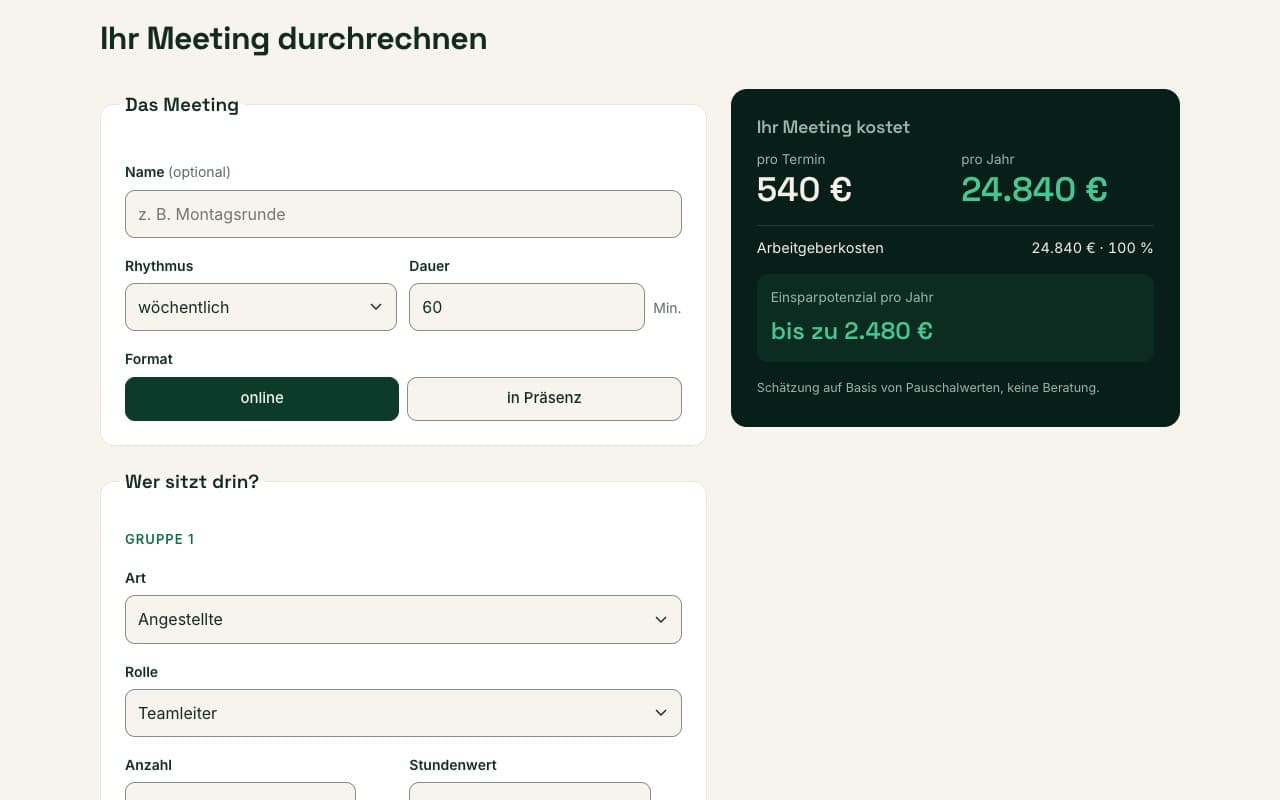Click the 24.840 € pro Jahr value

click(1034, 189)
